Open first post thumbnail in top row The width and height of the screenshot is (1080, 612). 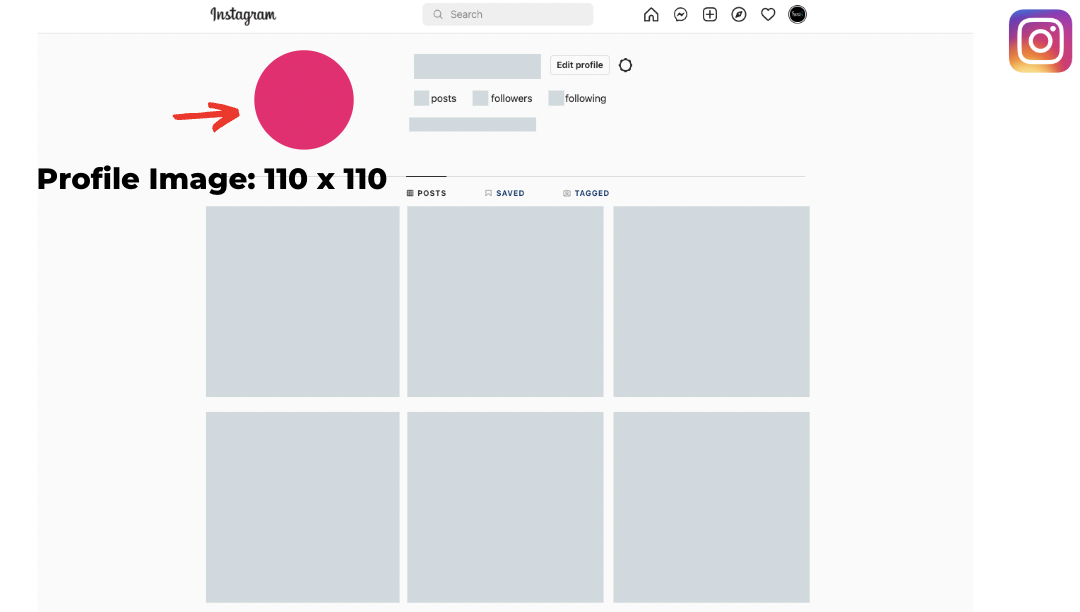tap(302, 302)
